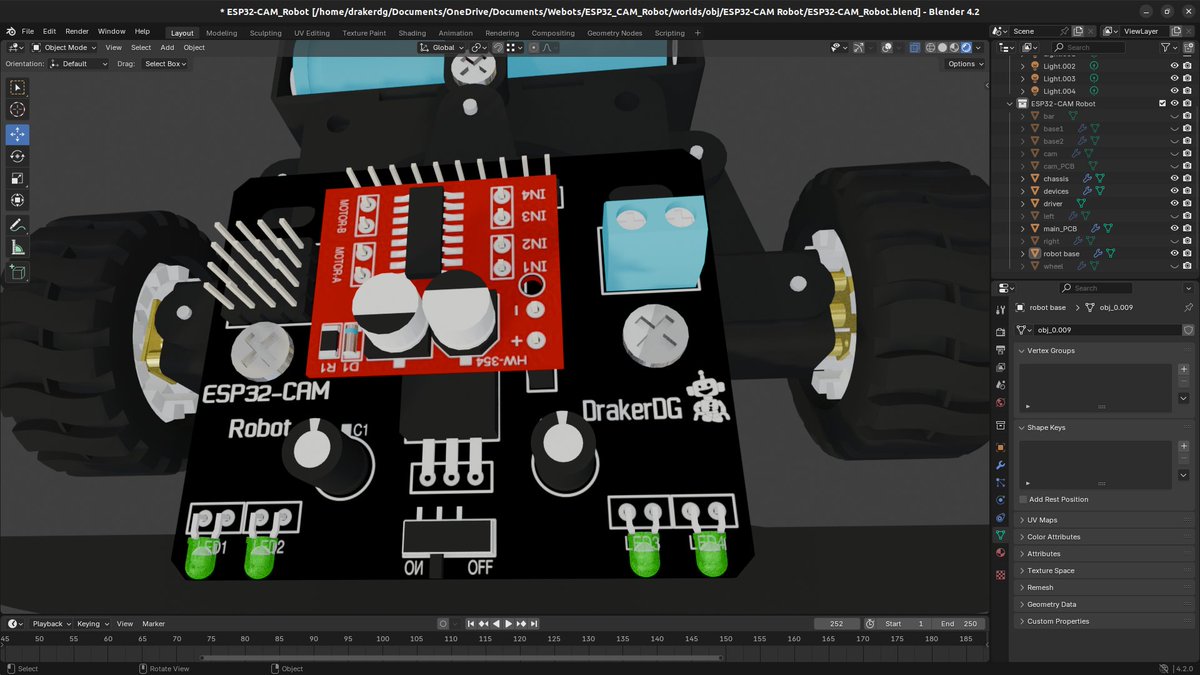Disable camera render visibility for main_PCB
This screenshot has width=1200, height=675.
(1188, 228)
